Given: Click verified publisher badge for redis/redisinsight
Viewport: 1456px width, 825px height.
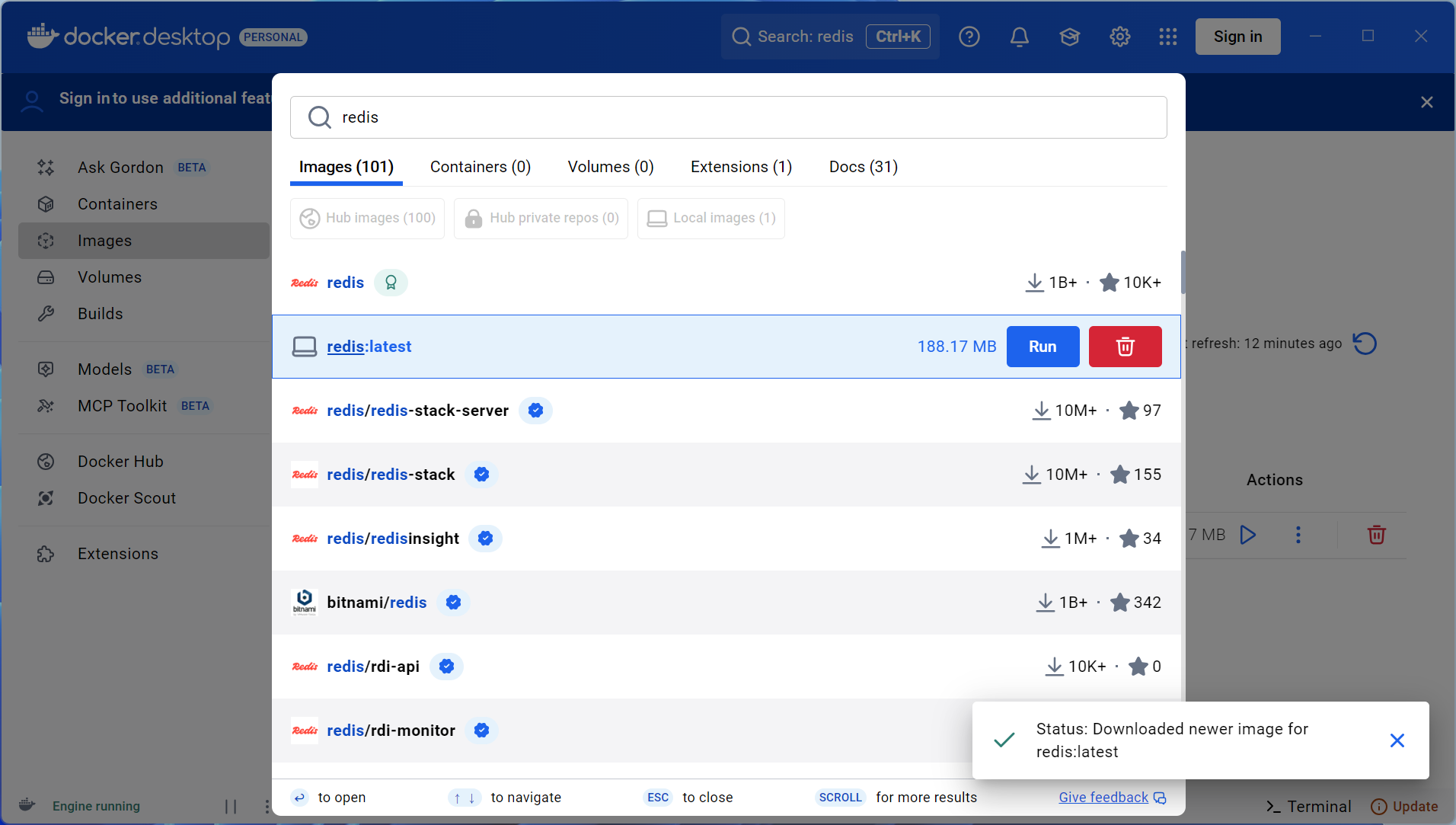Looking at the screenshot, I should coord(486,539).
